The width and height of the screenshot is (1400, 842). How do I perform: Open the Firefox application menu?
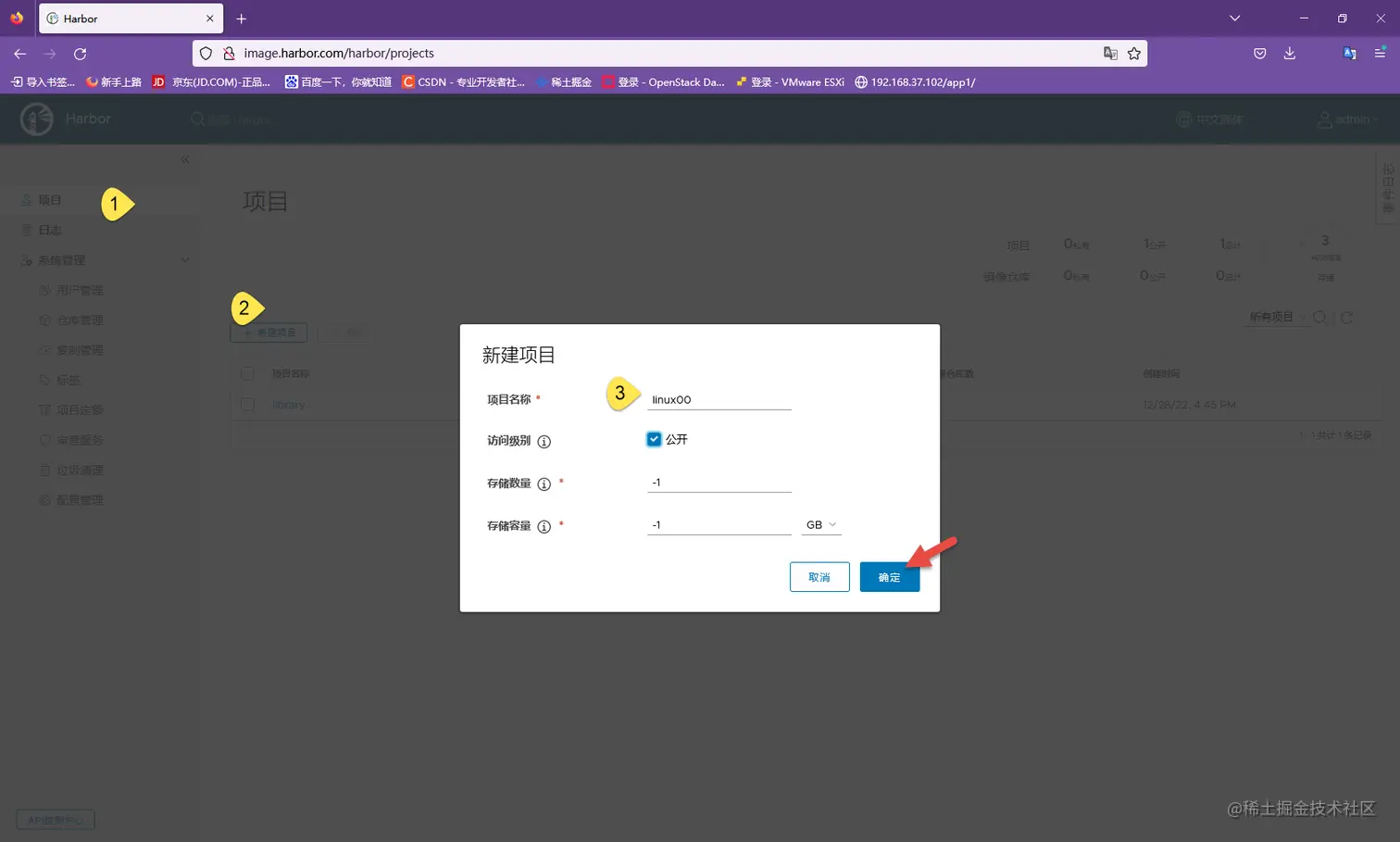[1380, 54]
